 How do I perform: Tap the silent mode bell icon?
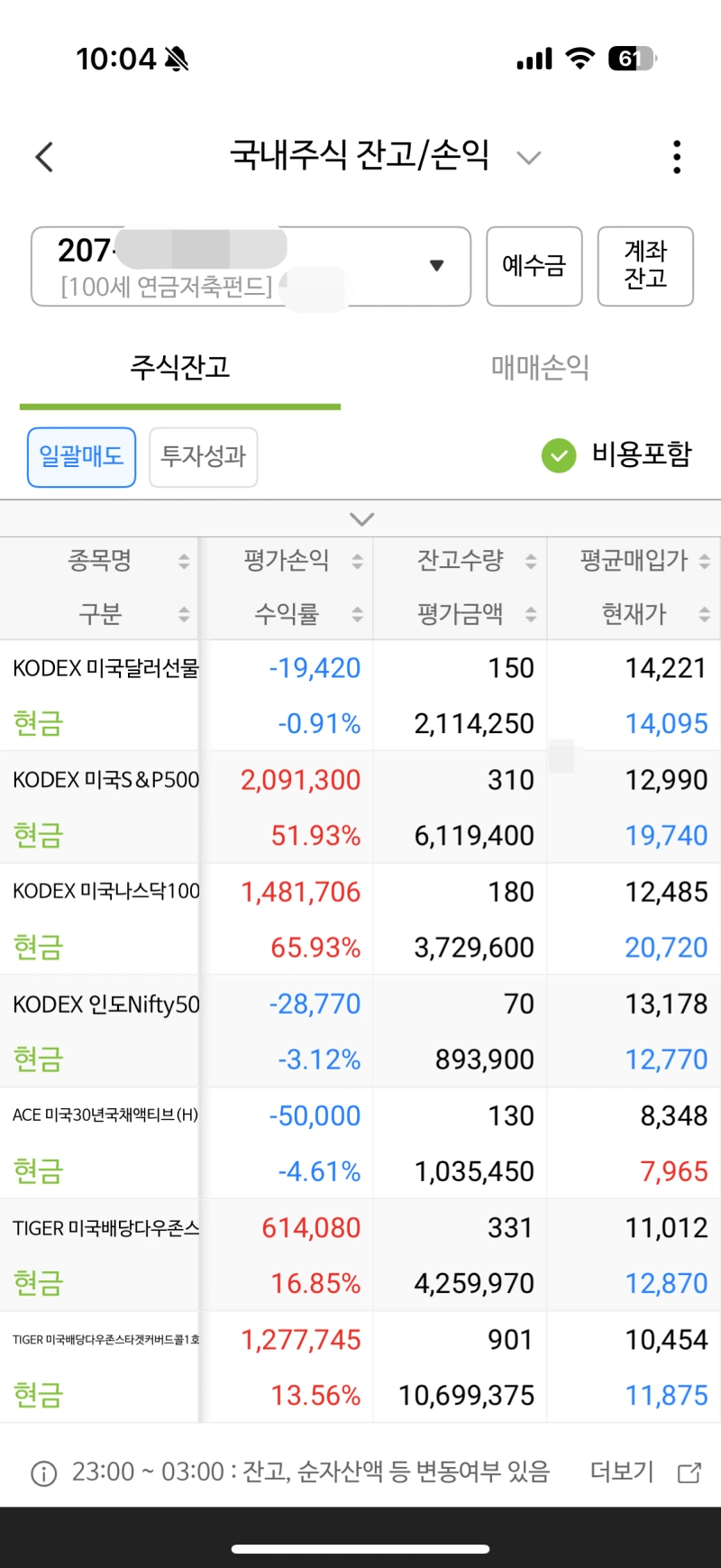tap(177, 60)
